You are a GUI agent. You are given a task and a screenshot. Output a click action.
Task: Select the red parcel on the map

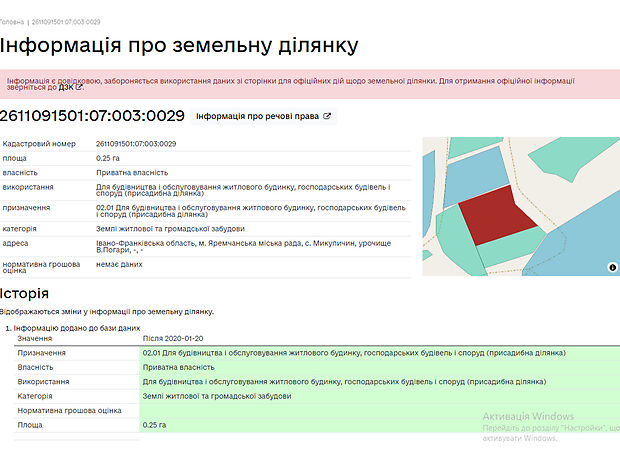coord(496,216)
